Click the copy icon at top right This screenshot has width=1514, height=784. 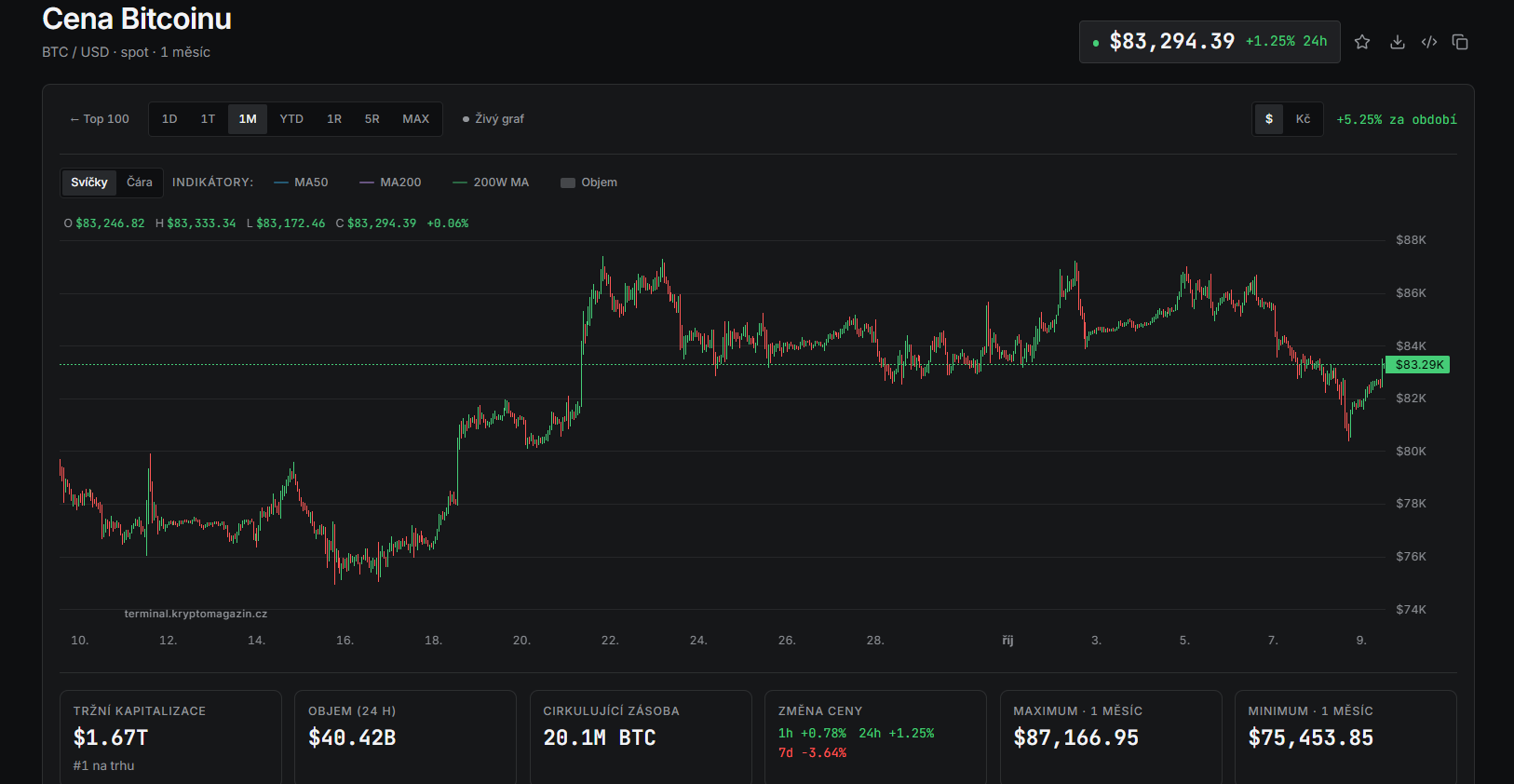(x=1460, y=42)
